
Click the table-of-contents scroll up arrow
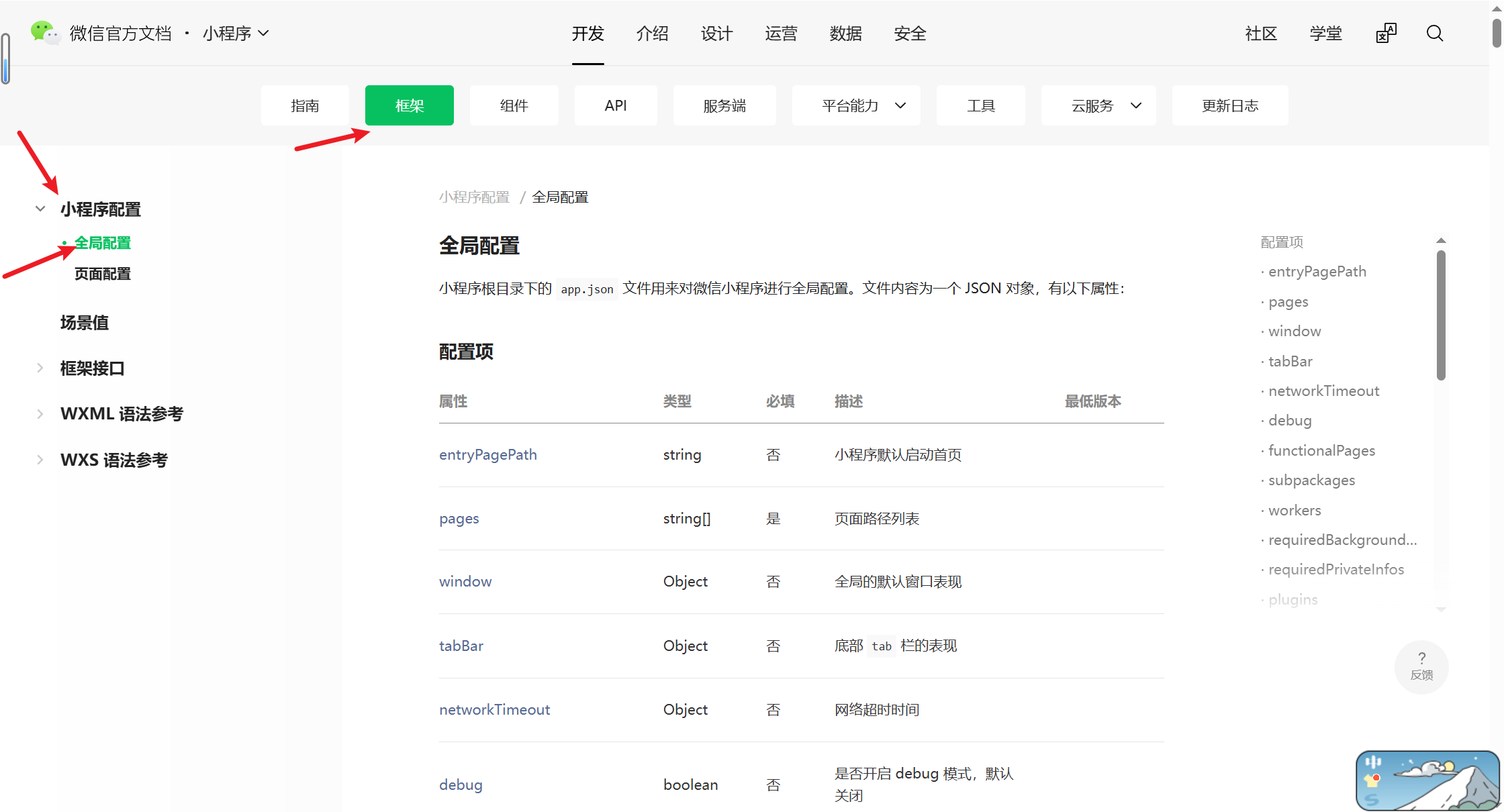pos(1441,240)
